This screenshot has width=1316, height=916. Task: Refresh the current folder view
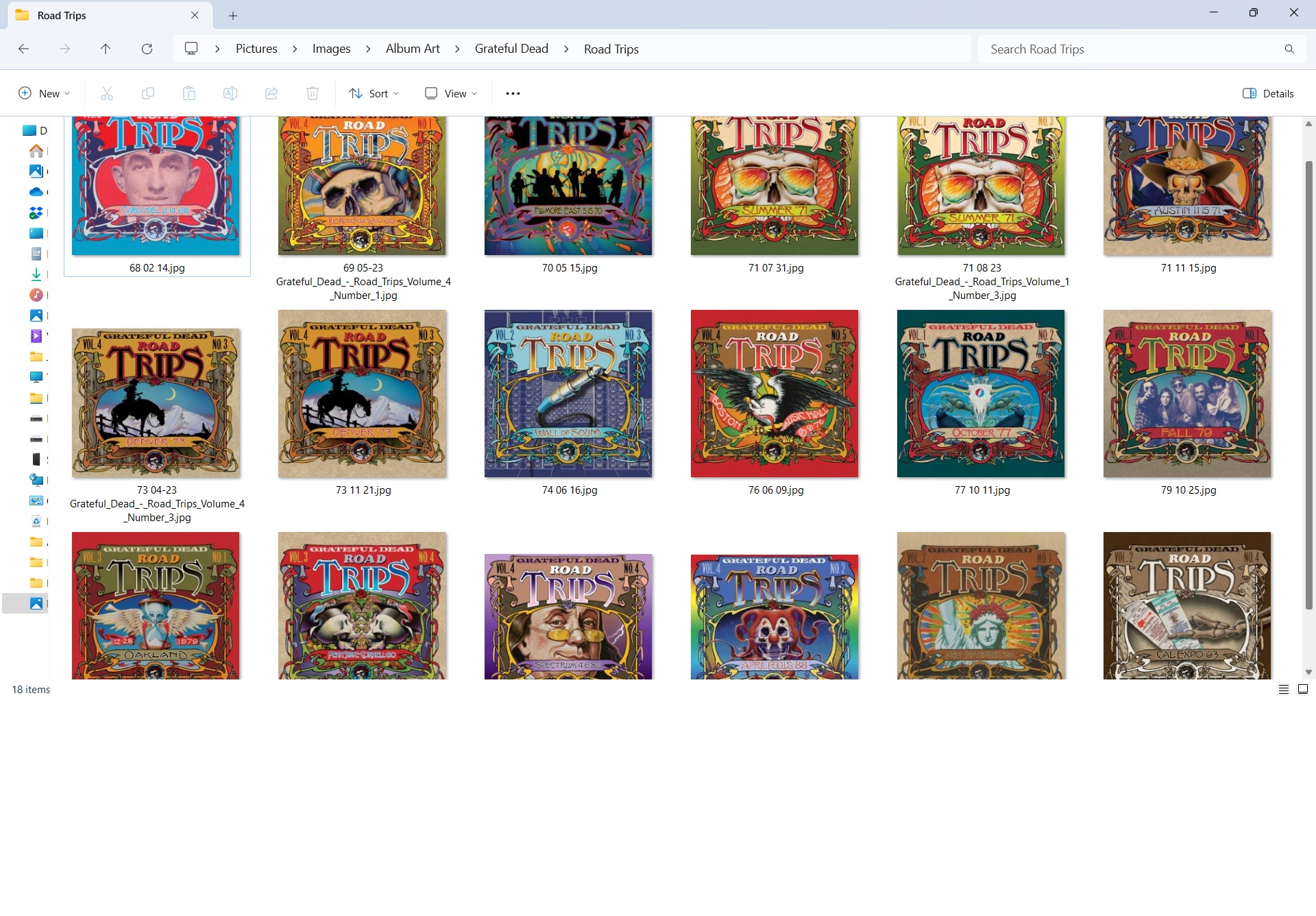(x=147, y=49)
